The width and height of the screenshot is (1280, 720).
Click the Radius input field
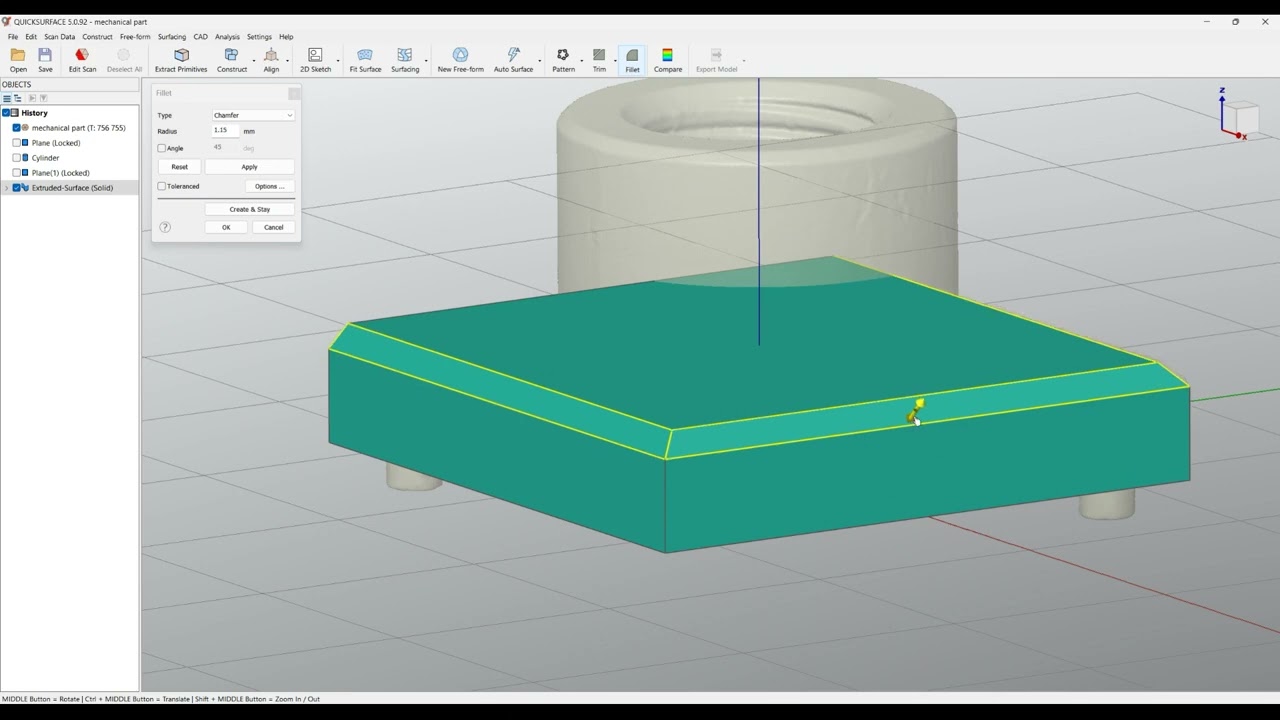coord(225,130)
